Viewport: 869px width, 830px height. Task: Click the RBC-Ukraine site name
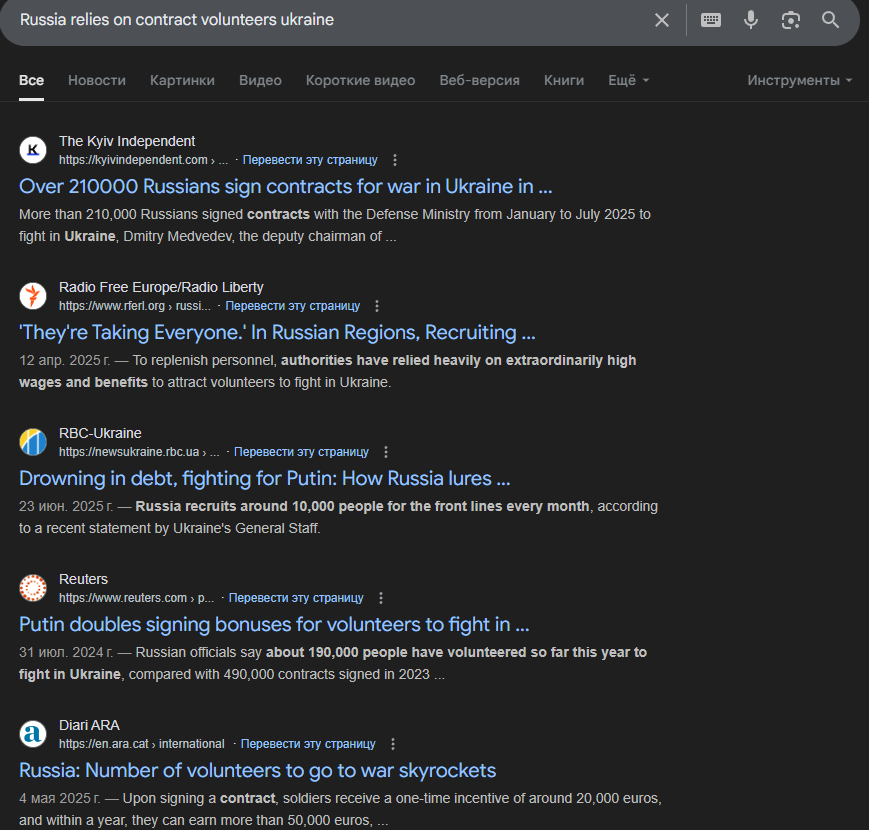click(100, 433)
